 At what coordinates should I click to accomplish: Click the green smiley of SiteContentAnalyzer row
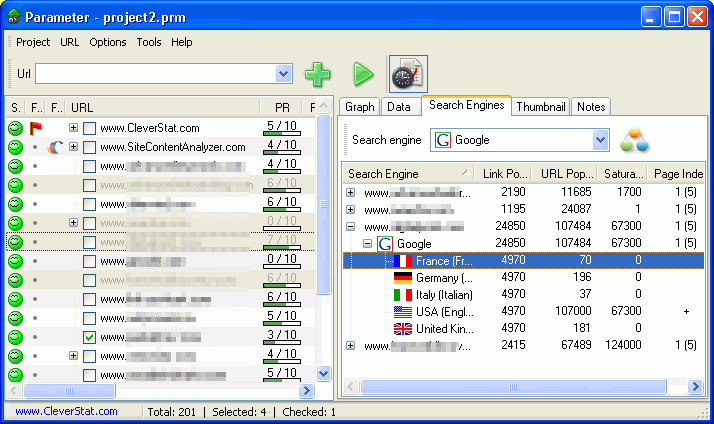point(15,147)
